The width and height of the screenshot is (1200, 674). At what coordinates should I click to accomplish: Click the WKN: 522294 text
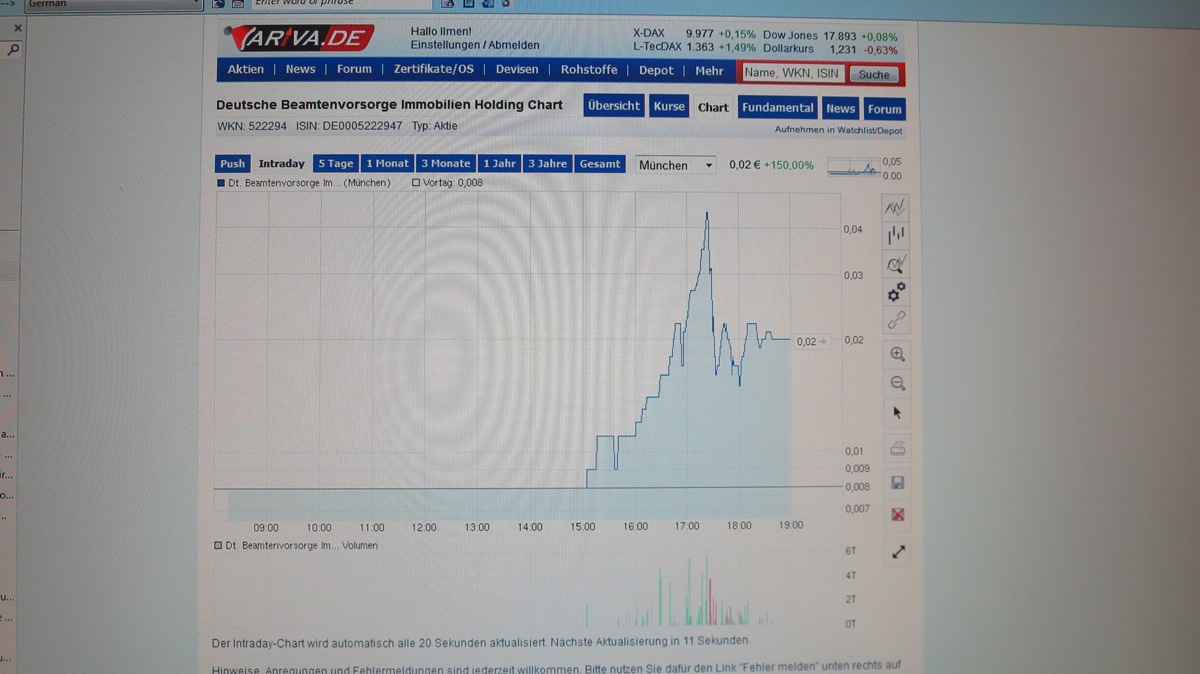tap(252, 127)
